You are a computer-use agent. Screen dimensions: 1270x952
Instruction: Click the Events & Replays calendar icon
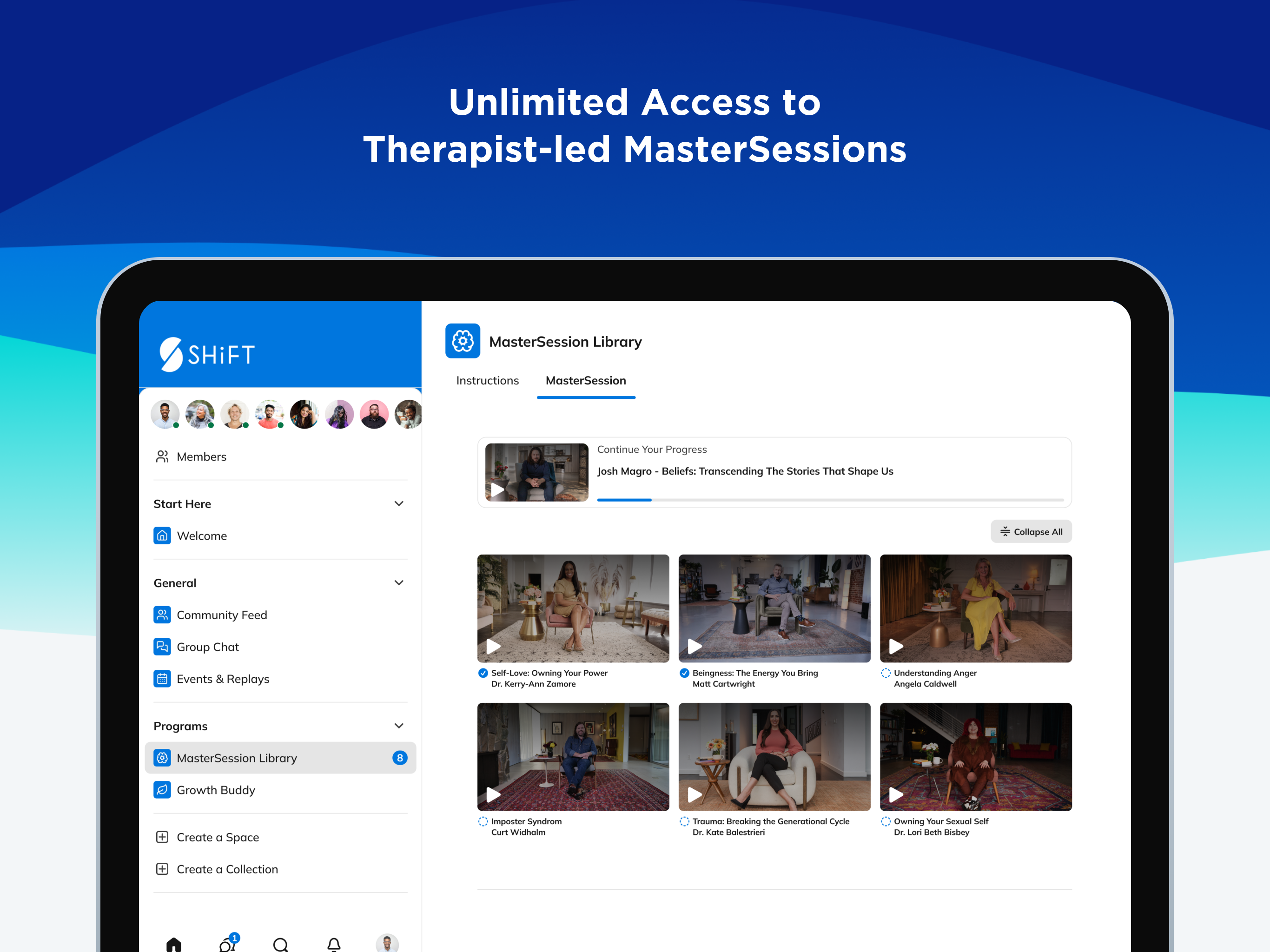pyautogui.click(x=163, y=679)
